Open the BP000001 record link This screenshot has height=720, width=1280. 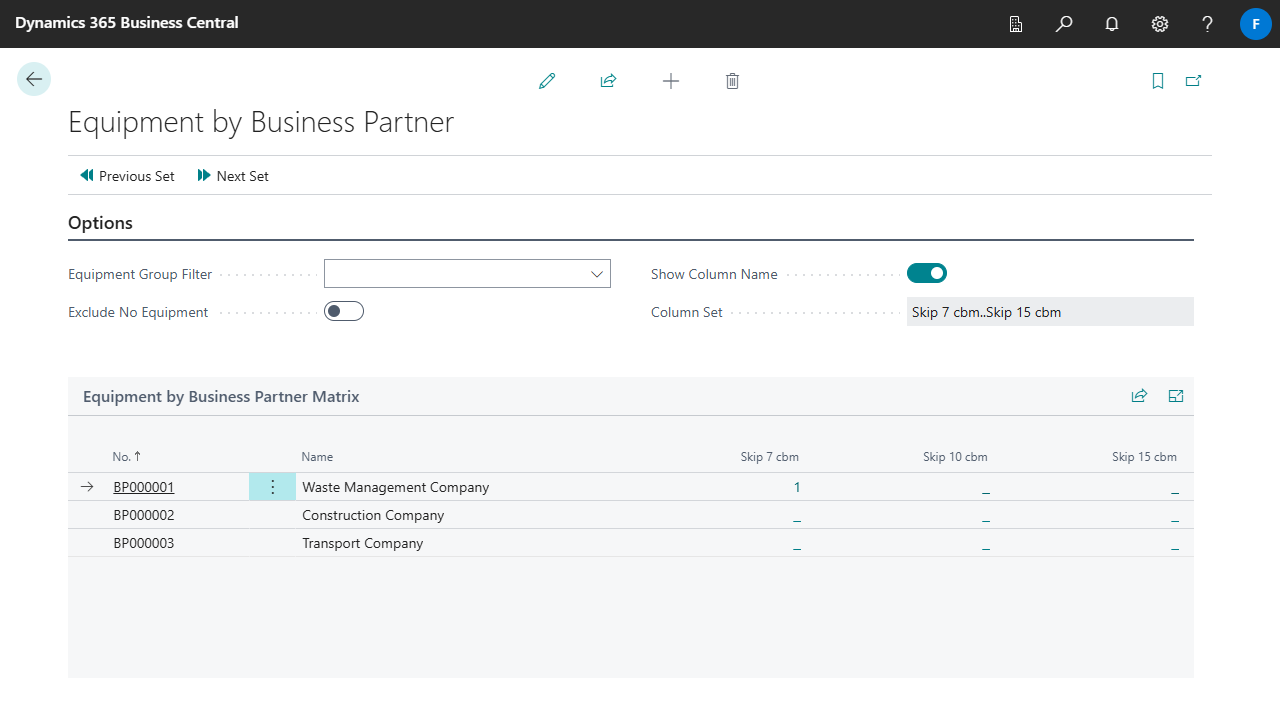coord(143,487)
